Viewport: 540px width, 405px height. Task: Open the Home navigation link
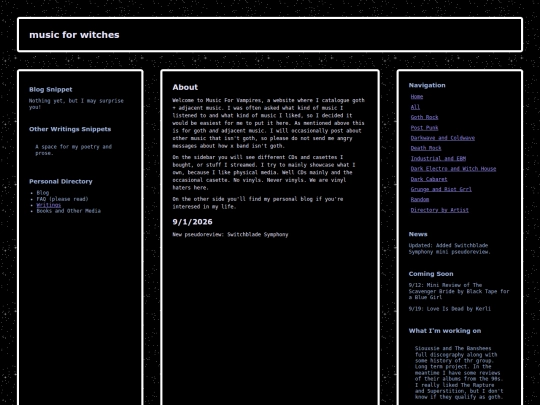click(x=417, y=97)
